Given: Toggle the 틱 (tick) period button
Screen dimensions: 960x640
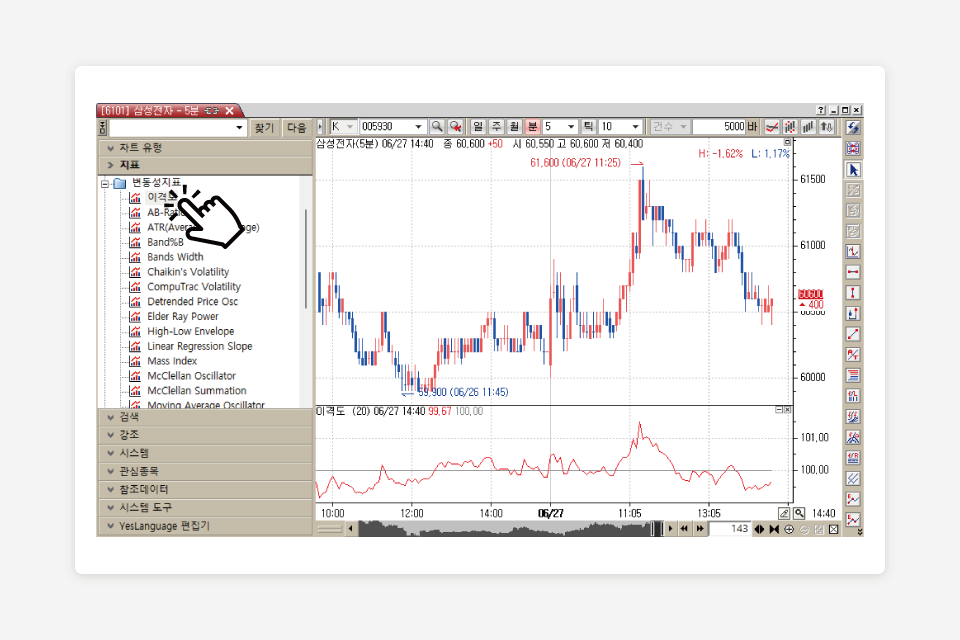Looking at the screenshot, I should [589, 127].
